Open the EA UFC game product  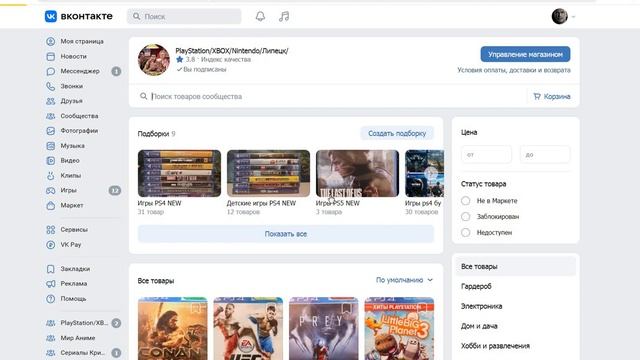pyautogui.click(x=248, y=329)
